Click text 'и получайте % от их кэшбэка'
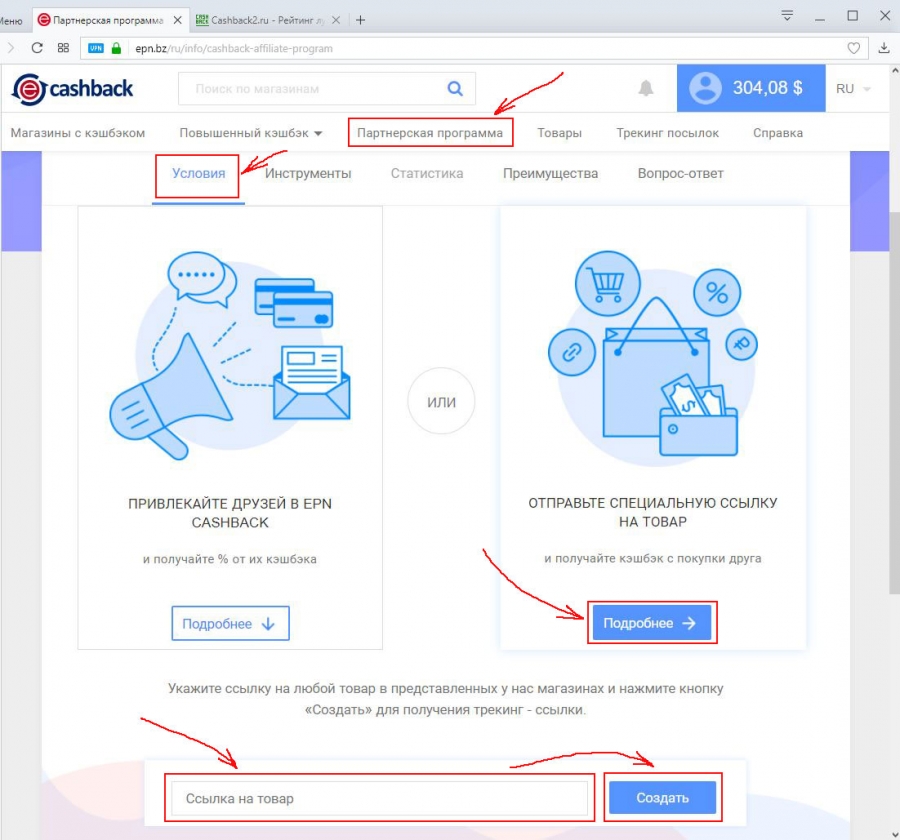Viewport: 900px width, 840px height. click(230, 559)
